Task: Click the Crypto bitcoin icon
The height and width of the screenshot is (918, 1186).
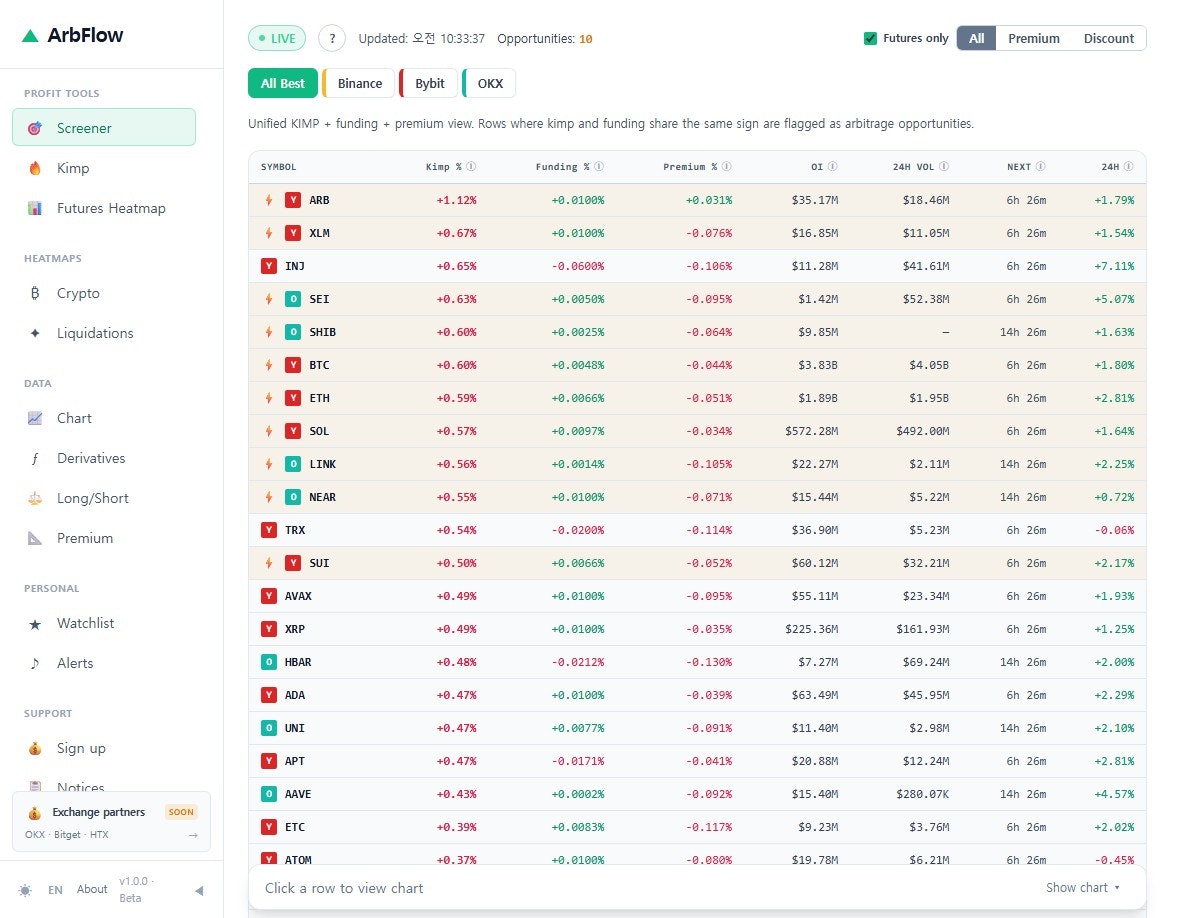Action: (35, 293)
